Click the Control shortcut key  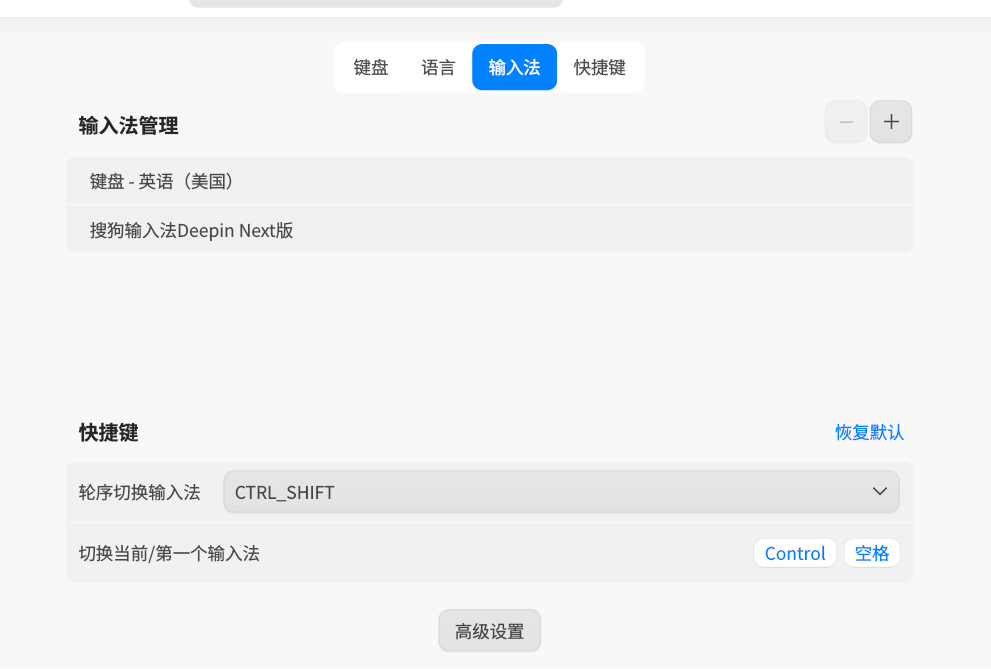point(795,553)
